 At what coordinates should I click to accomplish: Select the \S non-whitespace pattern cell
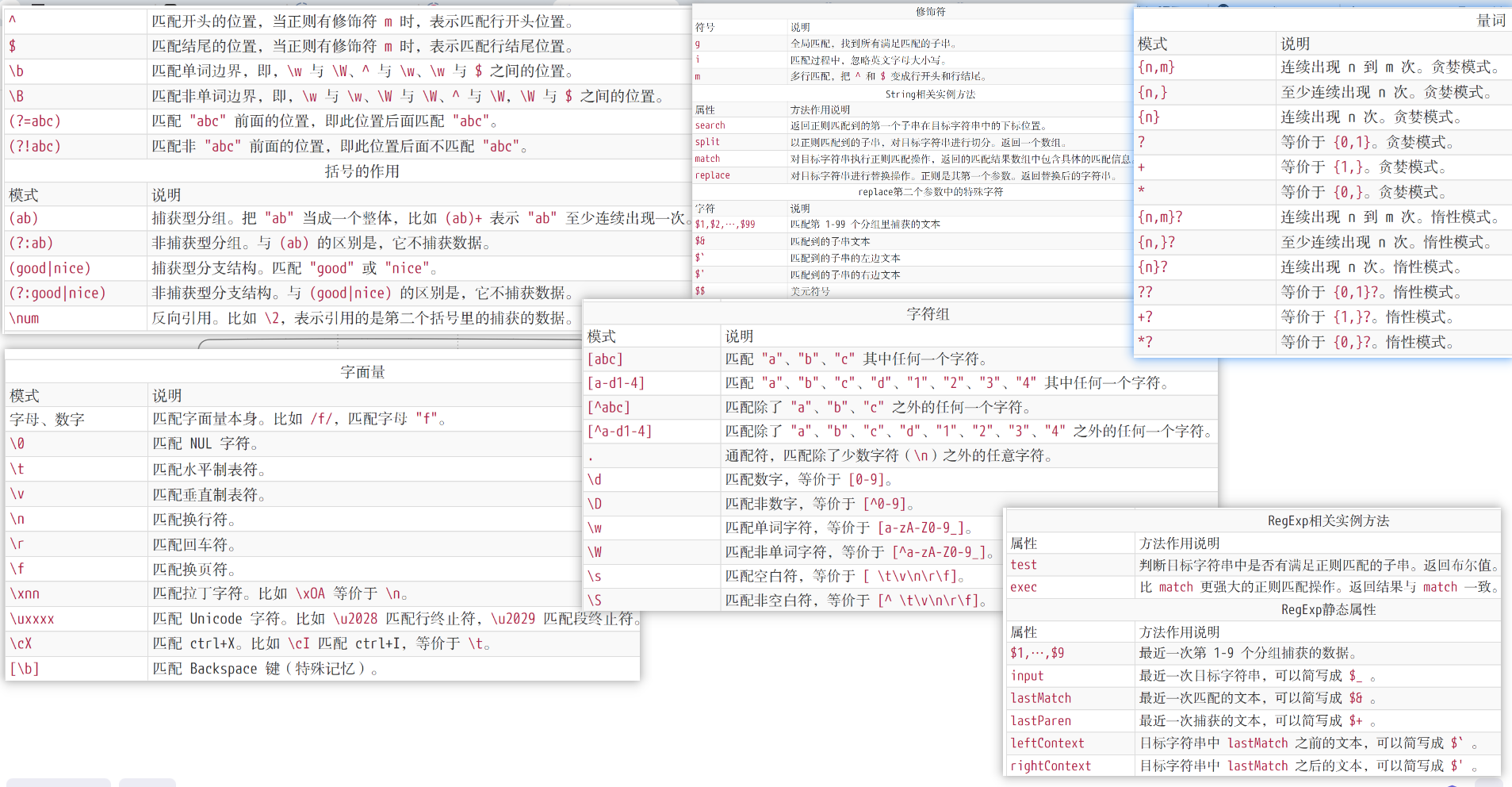pos(595,601)
